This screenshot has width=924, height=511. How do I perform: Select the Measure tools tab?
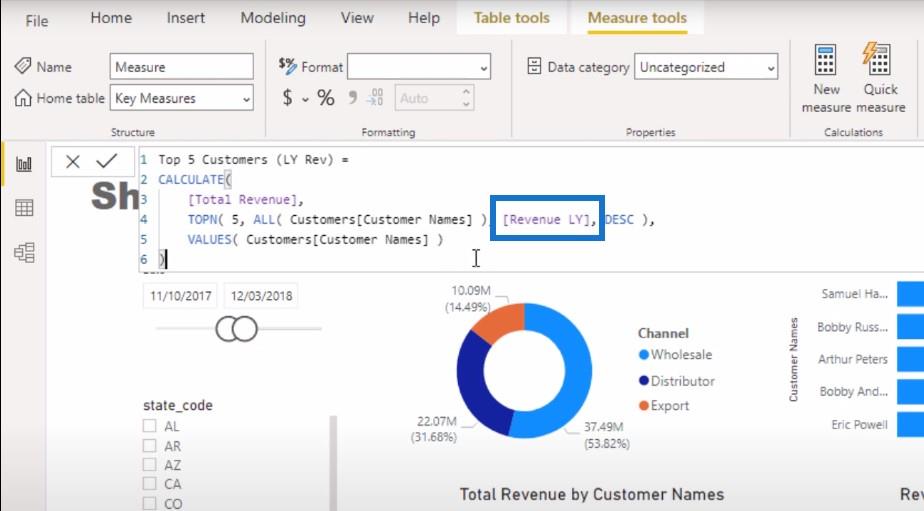point(637,18)
